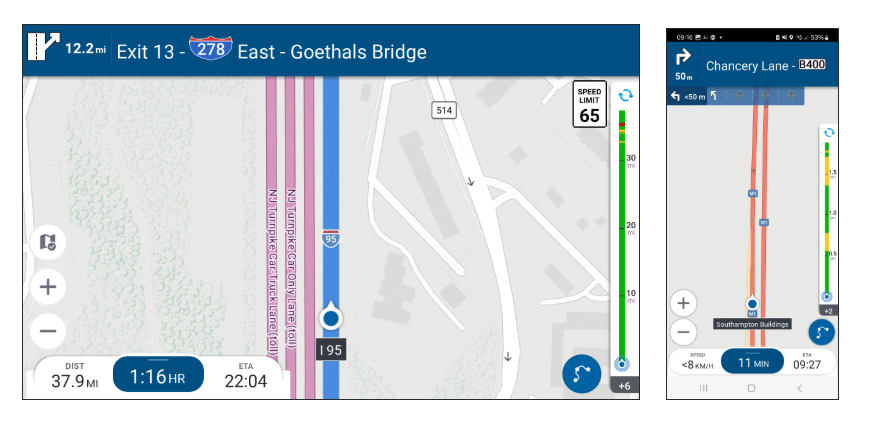Expand the 11 MIN trip time panel
This screenshot has height=429, width=874.
[x=752, y=362]
